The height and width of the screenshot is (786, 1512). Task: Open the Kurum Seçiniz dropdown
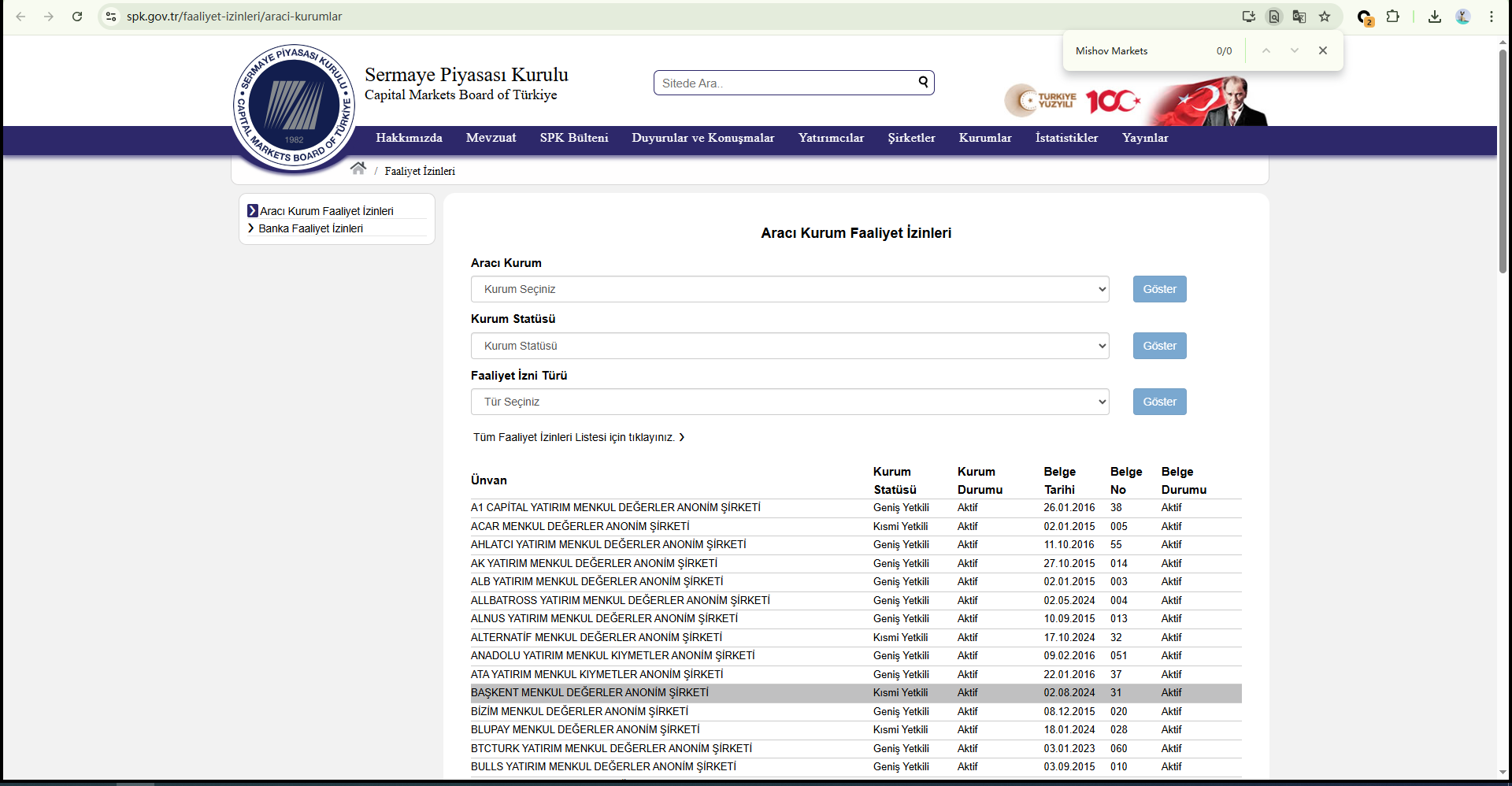click(x=789, y=289)
